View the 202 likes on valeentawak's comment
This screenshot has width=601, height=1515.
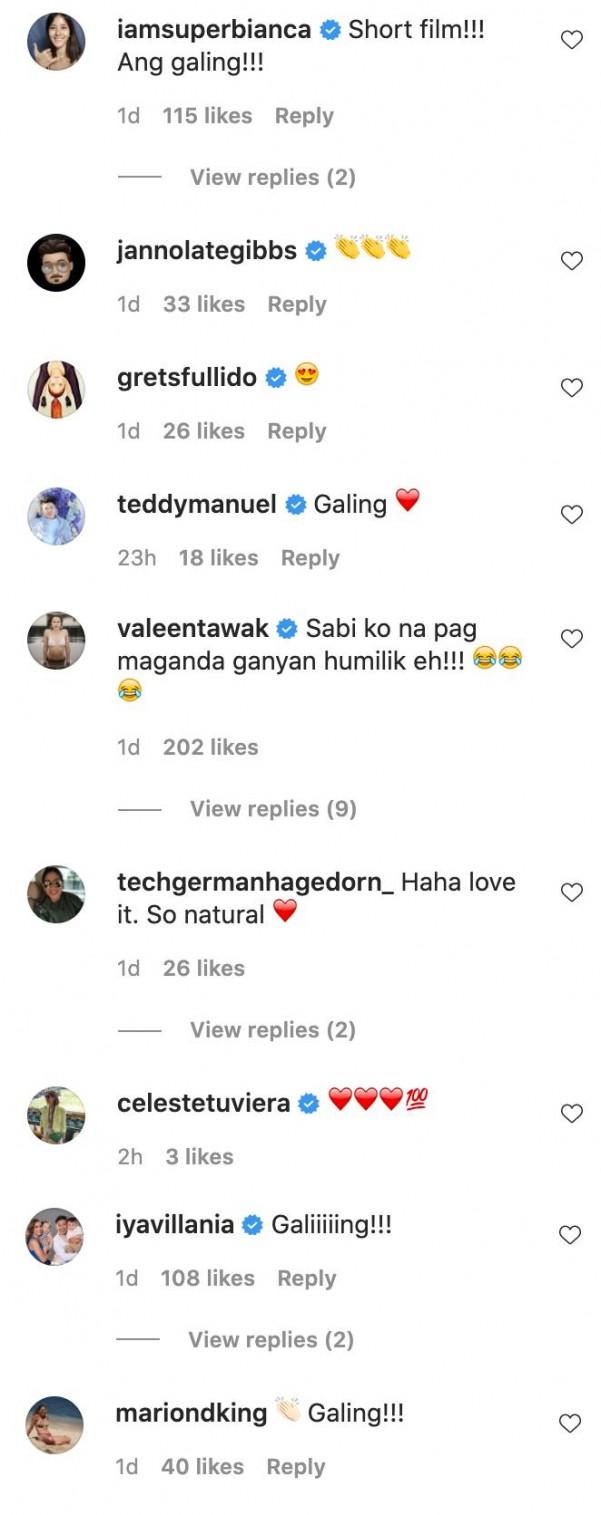[210, 747]
